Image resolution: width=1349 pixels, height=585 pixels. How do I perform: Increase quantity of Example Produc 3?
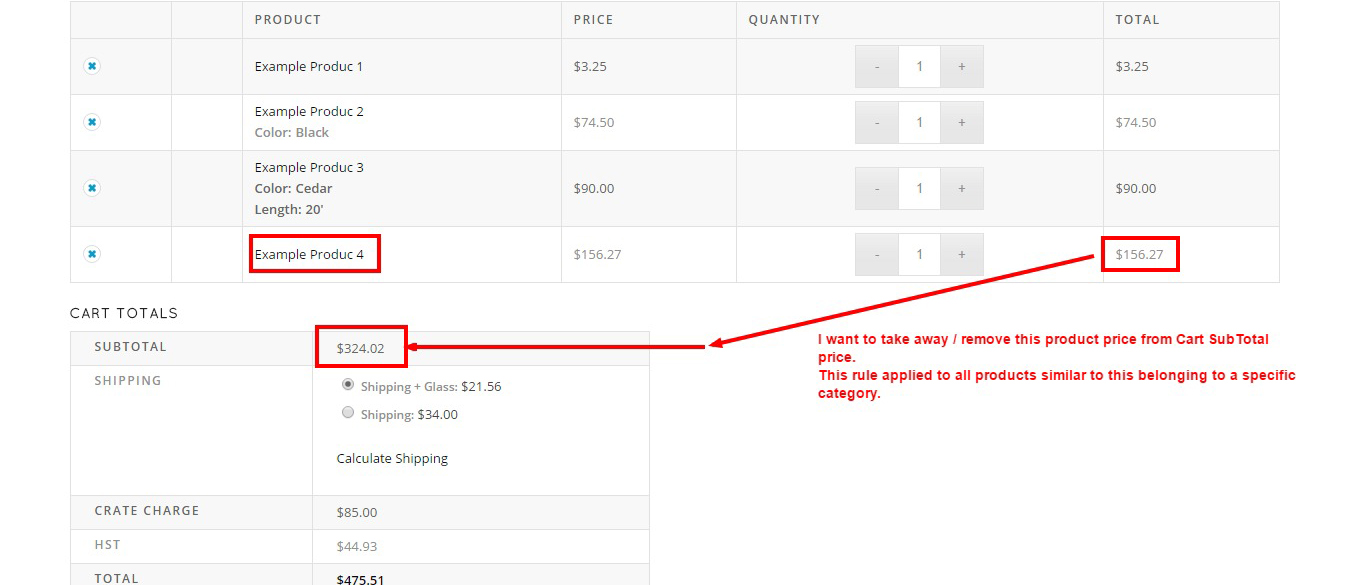[962, 188]
